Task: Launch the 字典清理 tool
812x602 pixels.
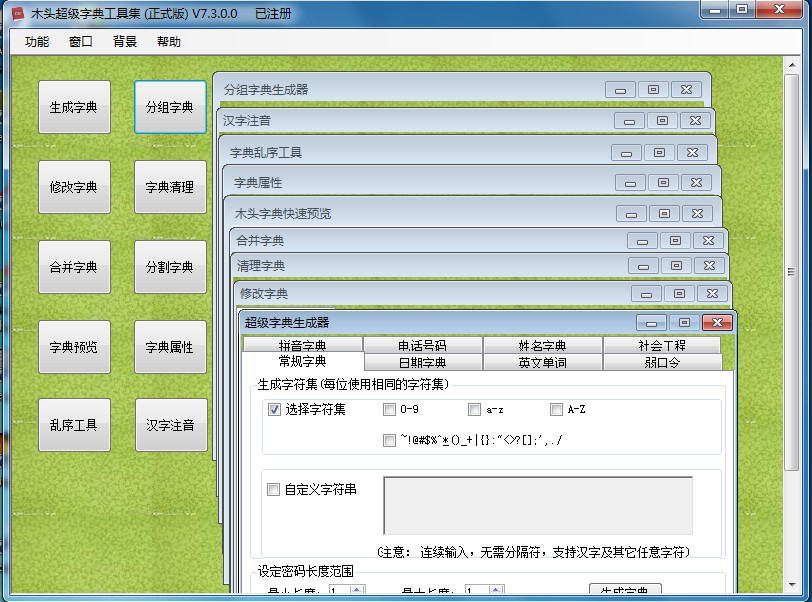Action: (x=170, y=187)
